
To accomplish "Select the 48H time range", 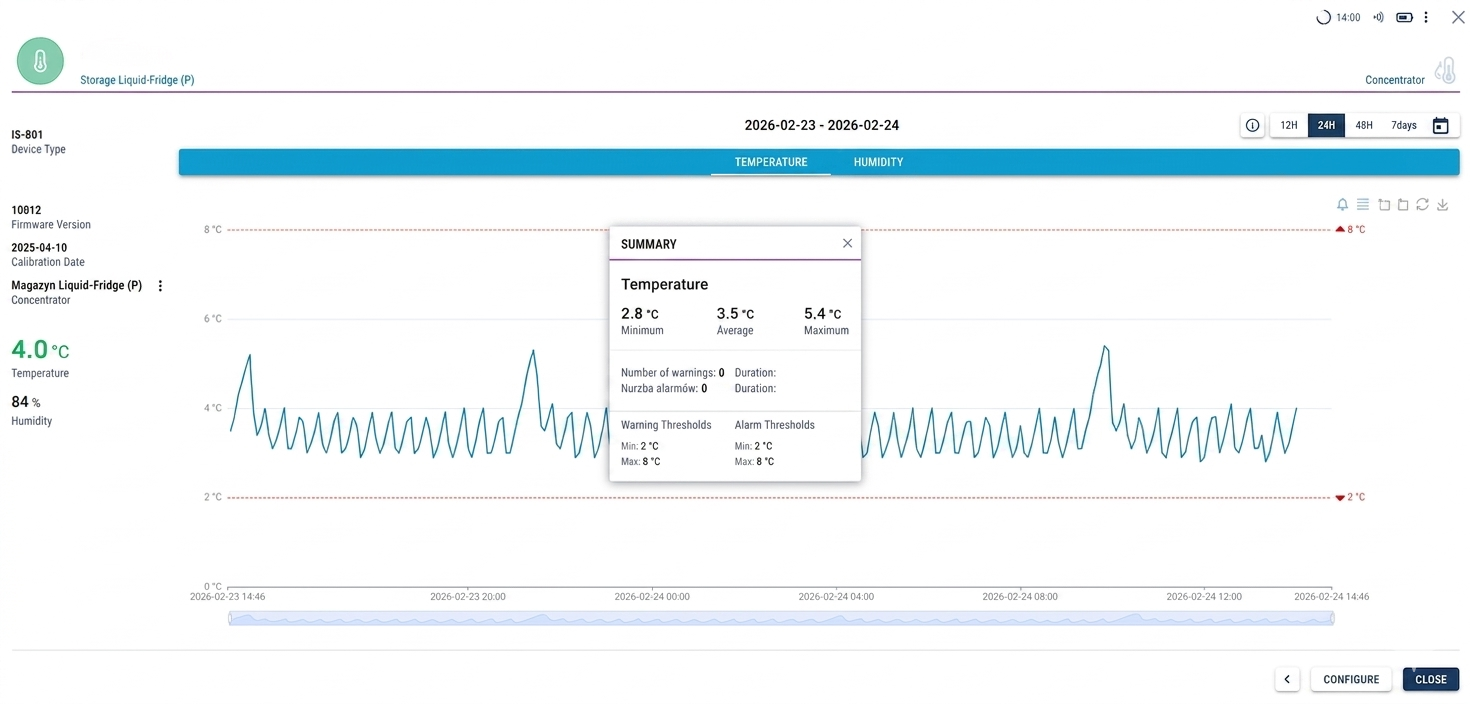I will tap(1364, 126).
